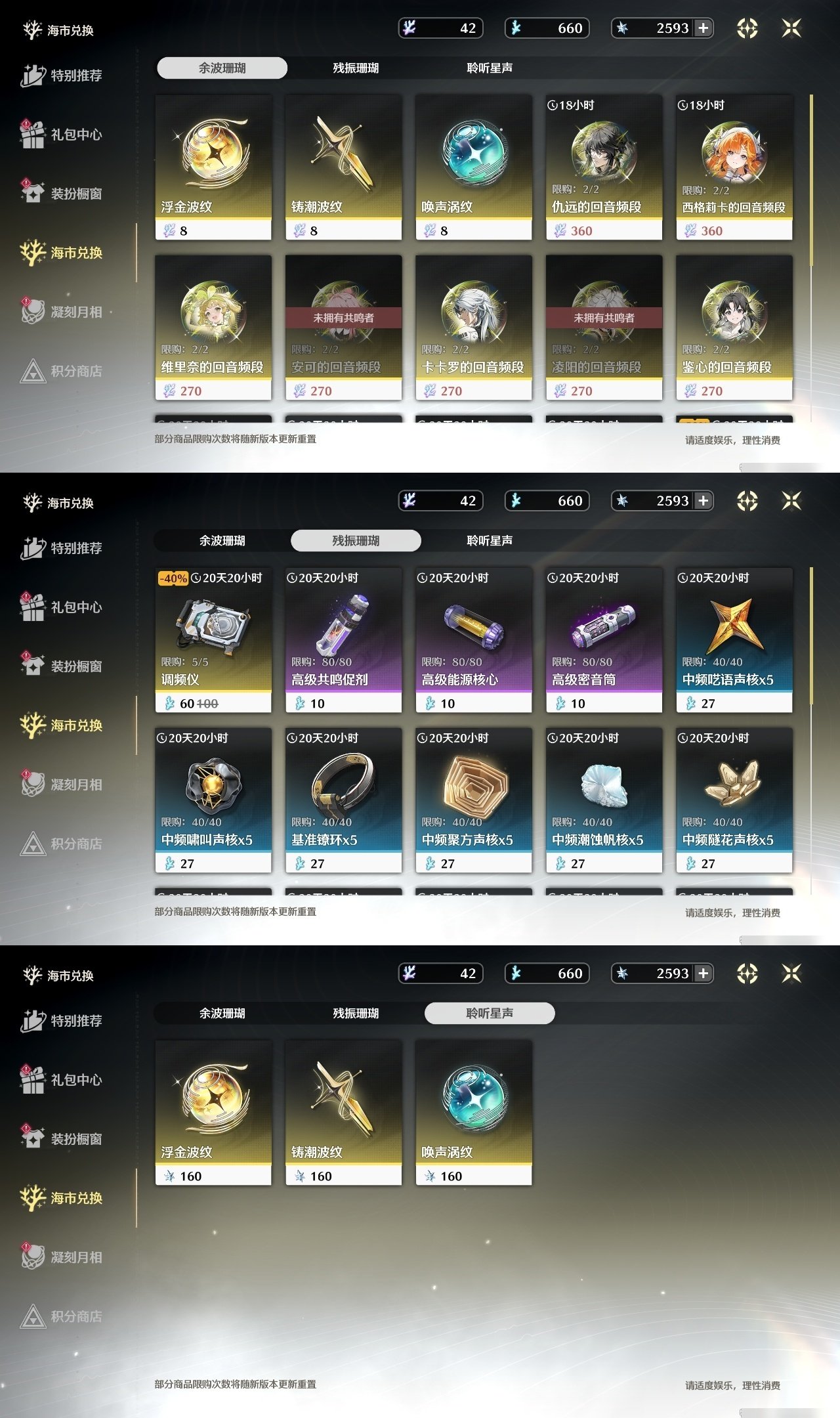
Task: Buy 唤声涡纹 priced at 8 coral
Action: [x=474, y=167]
